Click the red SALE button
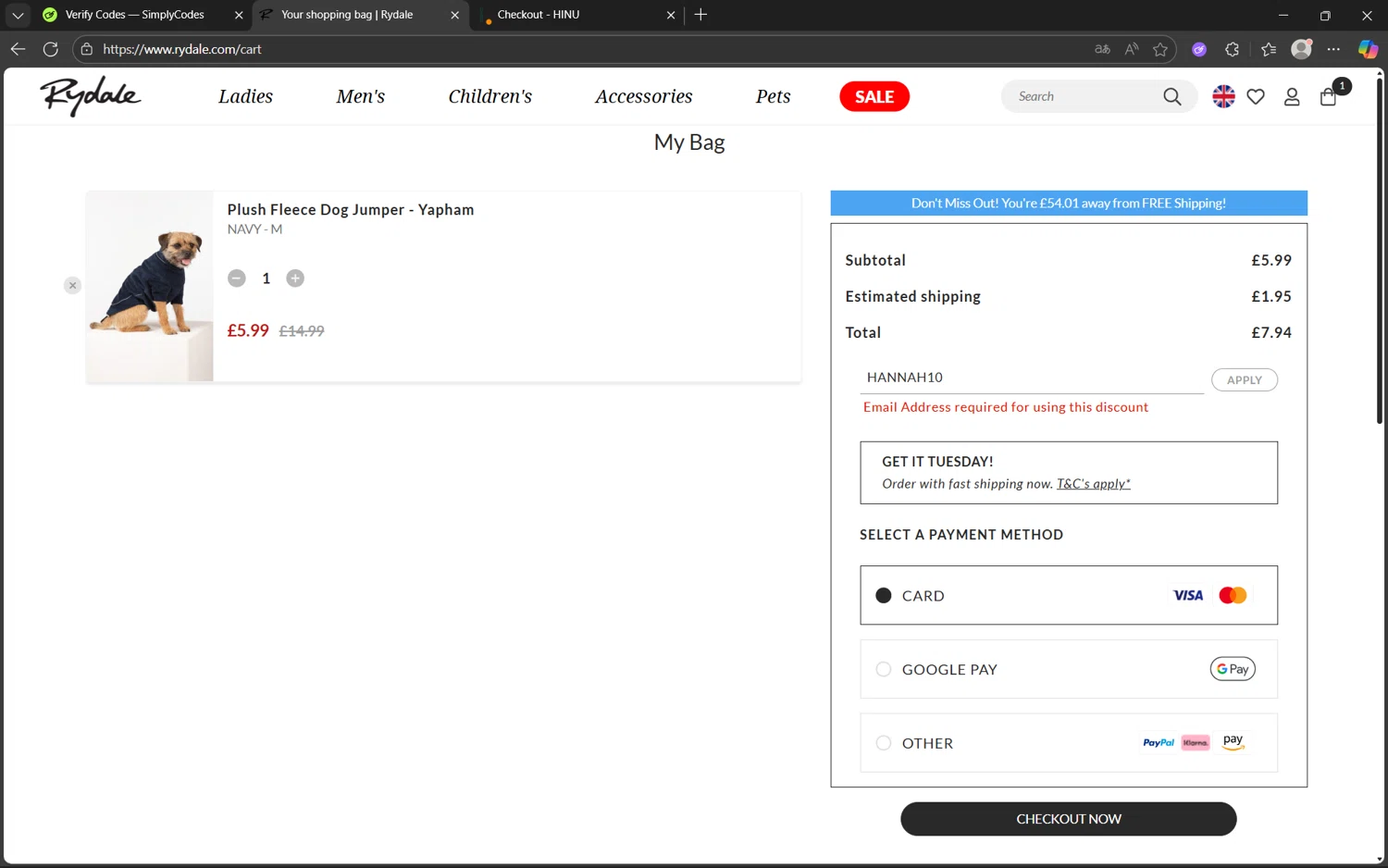 pos(874,96)
